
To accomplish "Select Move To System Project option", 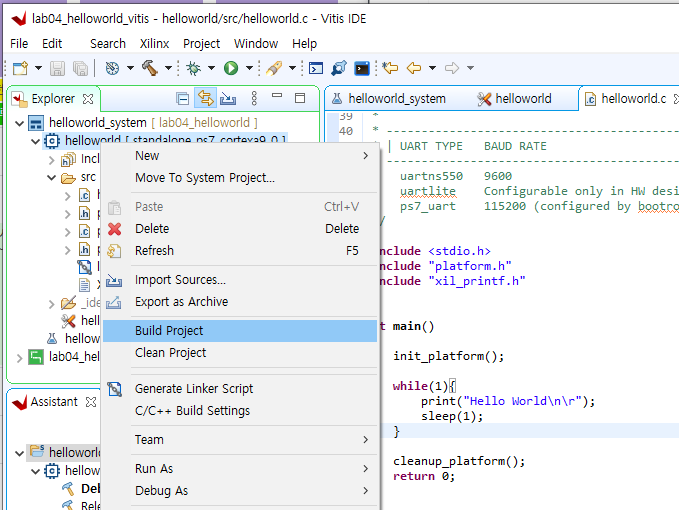I will (240, 178).
